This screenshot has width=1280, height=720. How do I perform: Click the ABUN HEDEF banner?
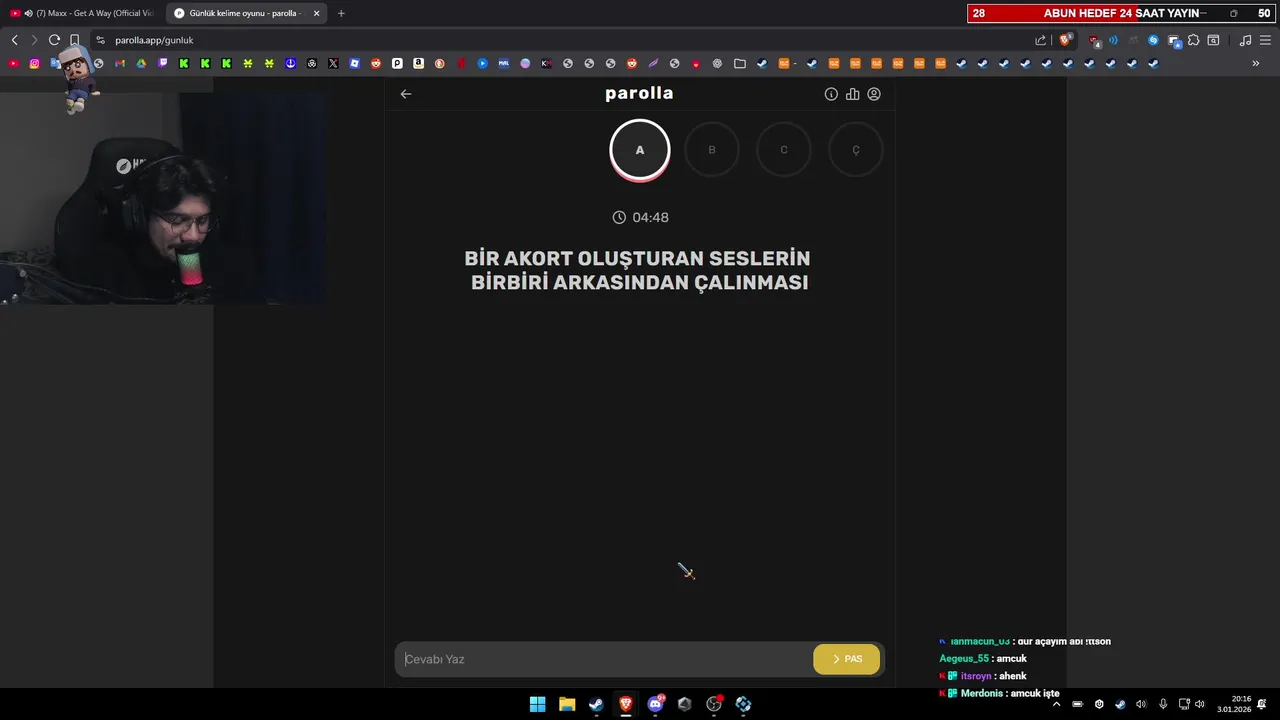[1121, 13]
